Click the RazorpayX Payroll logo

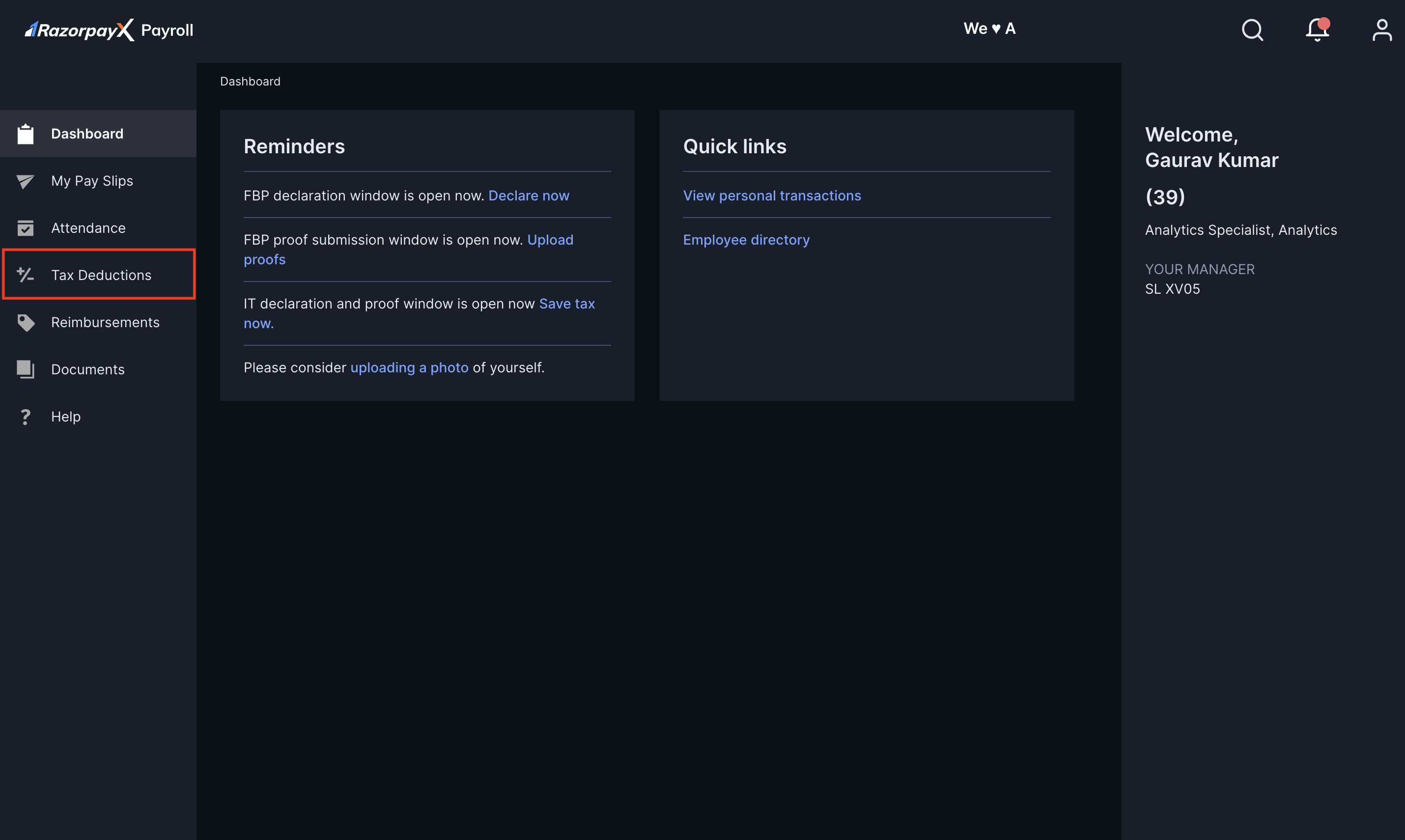[x=109, y=30]
